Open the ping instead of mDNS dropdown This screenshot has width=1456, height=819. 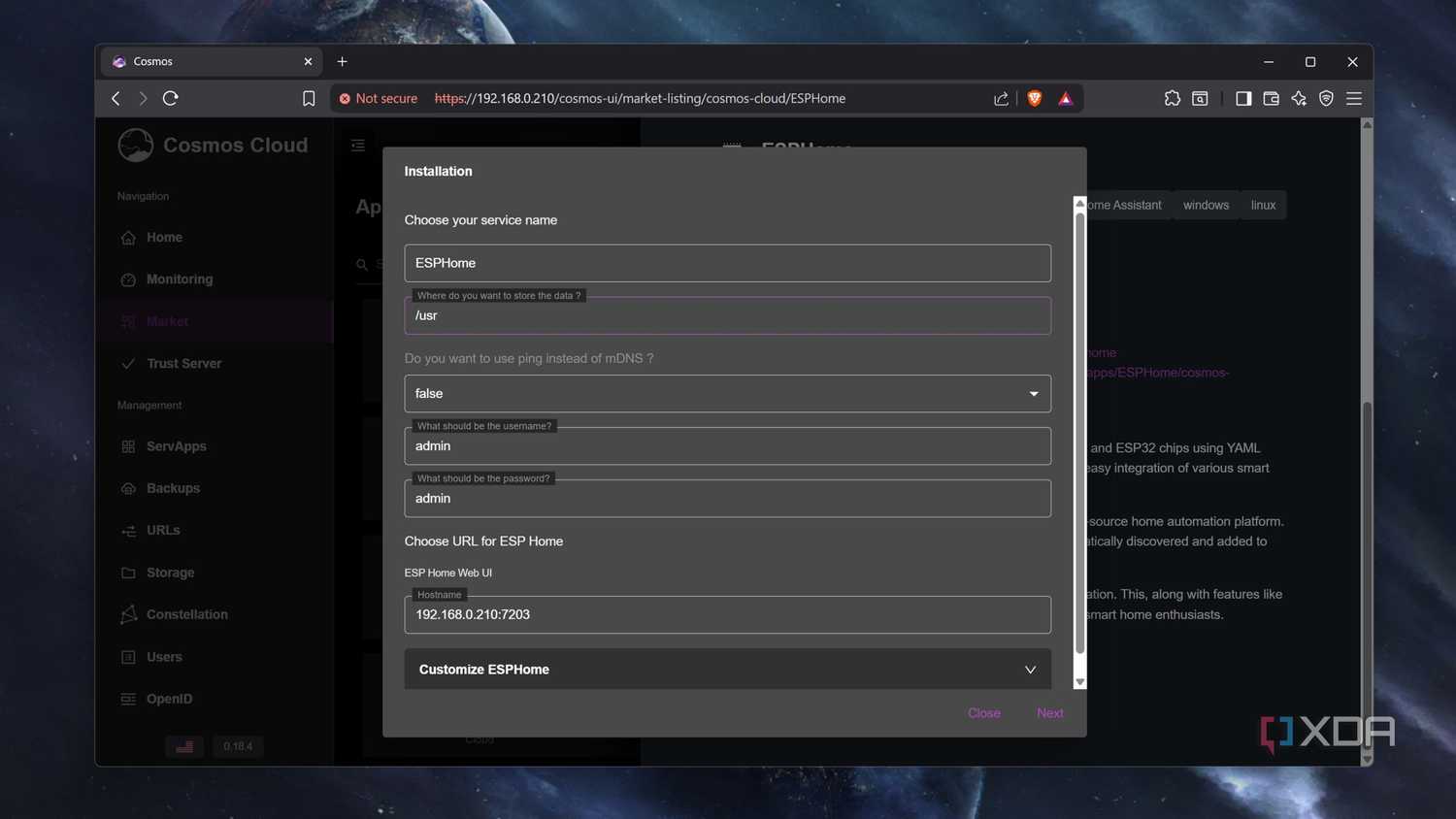pyautogui.click(x=727, y=393)
